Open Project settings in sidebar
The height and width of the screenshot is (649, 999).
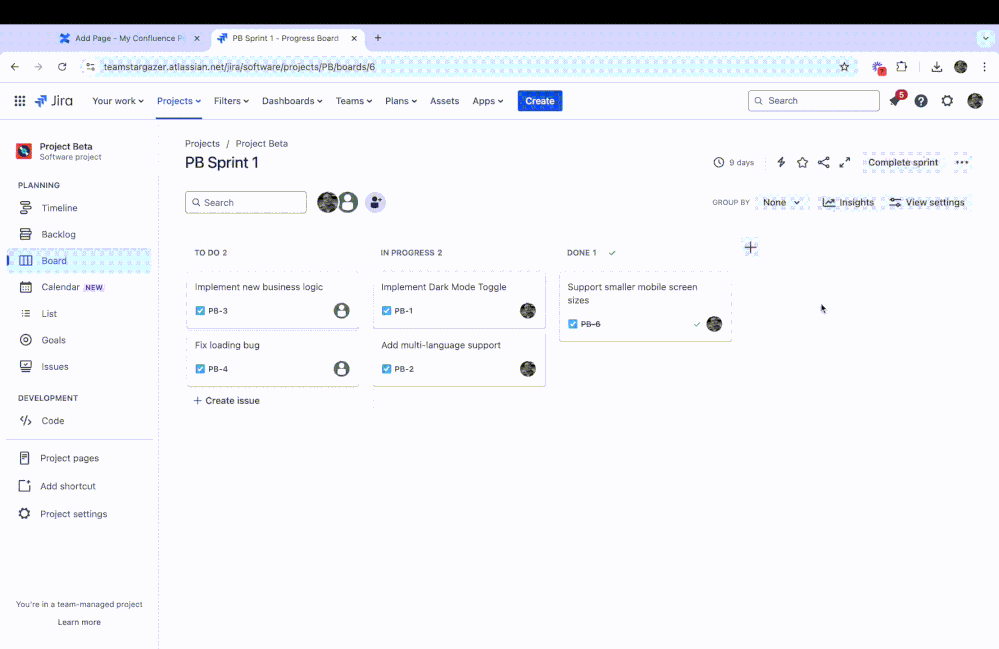point(79,514)
